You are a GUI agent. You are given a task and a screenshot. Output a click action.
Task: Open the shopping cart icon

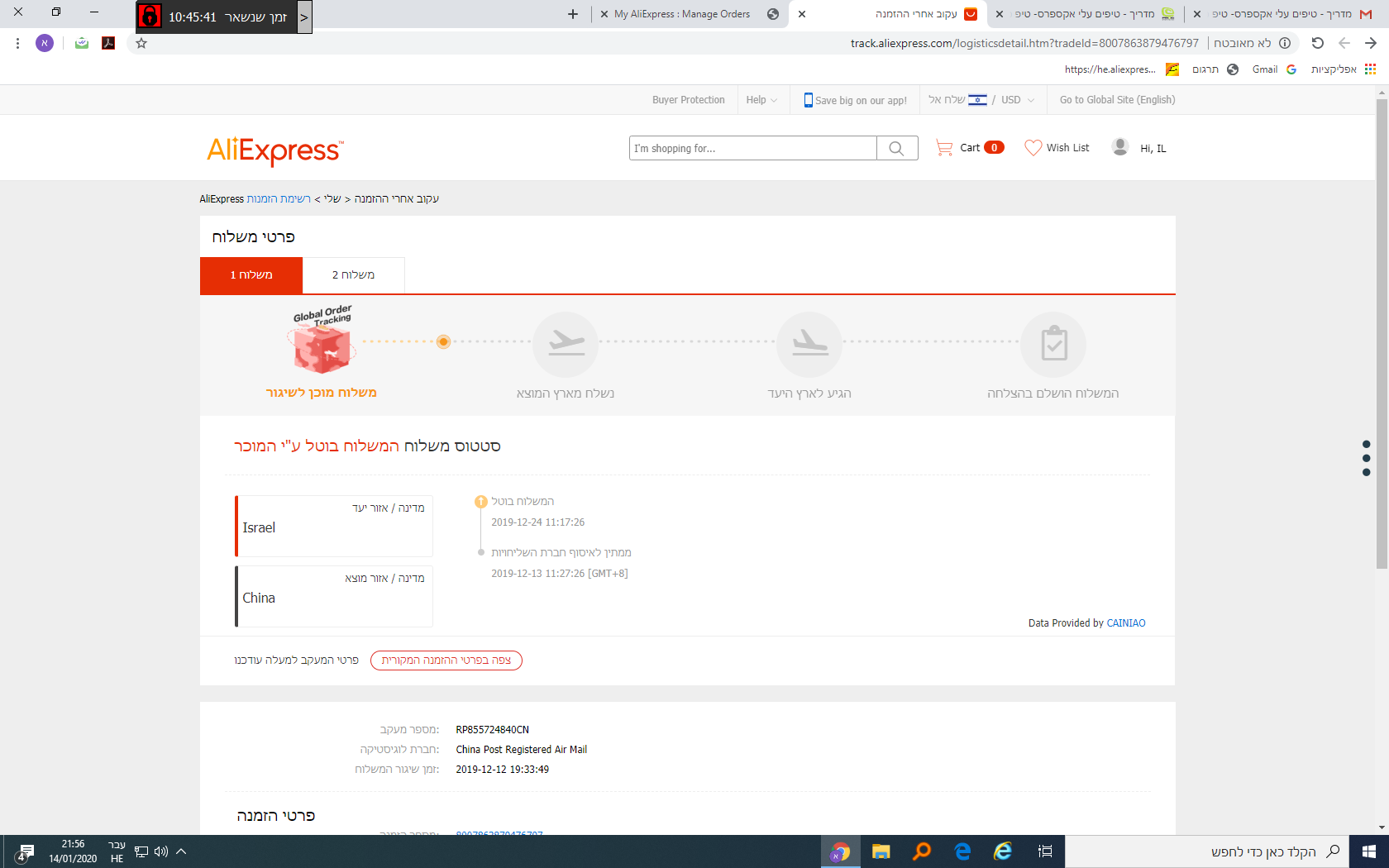coord(944,148)
